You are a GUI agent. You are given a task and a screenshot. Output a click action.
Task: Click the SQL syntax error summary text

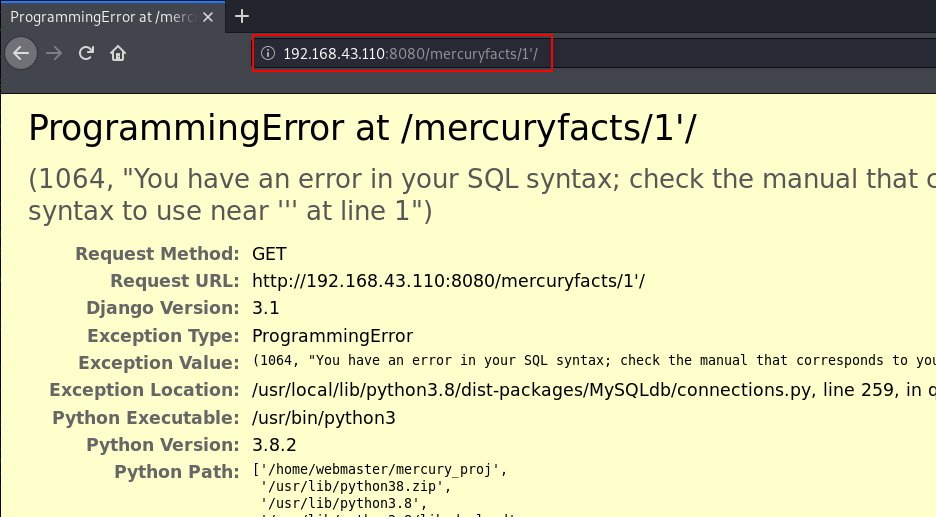482,195
